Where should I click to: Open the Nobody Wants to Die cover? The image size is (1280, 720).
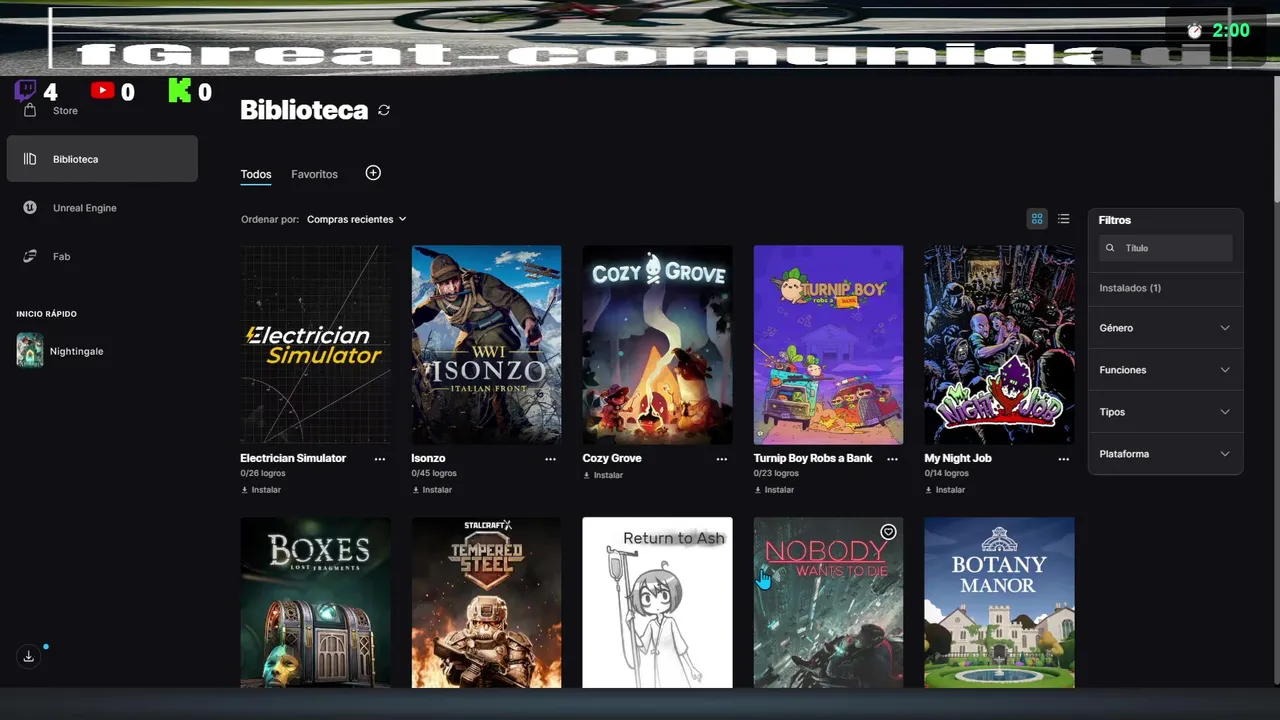coord(829,602)
